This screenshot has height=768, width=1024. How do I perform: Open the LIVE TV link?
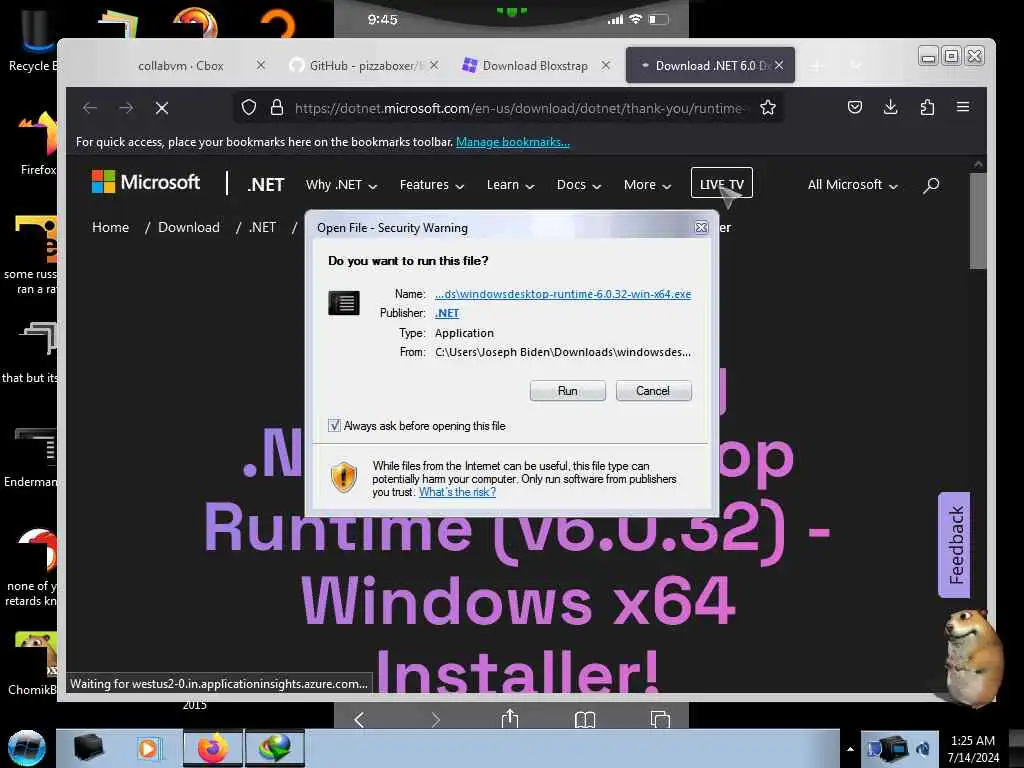(x=722, y=184)
